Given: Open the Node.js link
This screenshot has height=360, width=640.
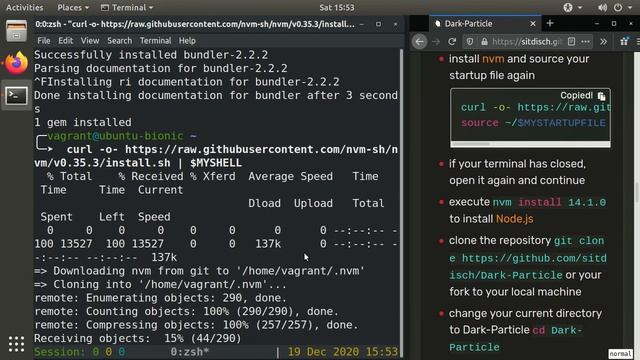Looking at the screenshot, I should [x=514, y=219].
